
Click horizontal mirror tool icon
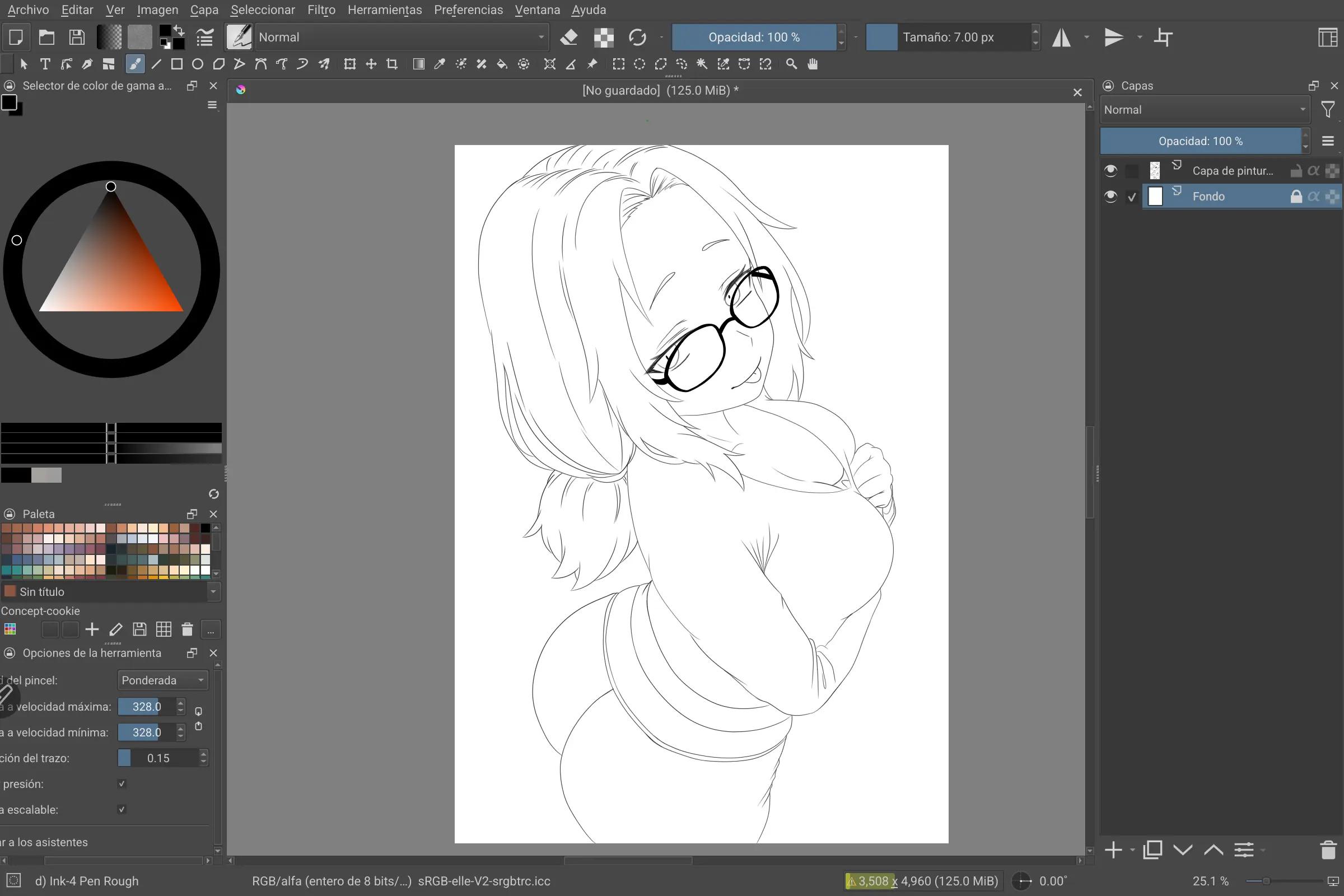click(1062, 37)
